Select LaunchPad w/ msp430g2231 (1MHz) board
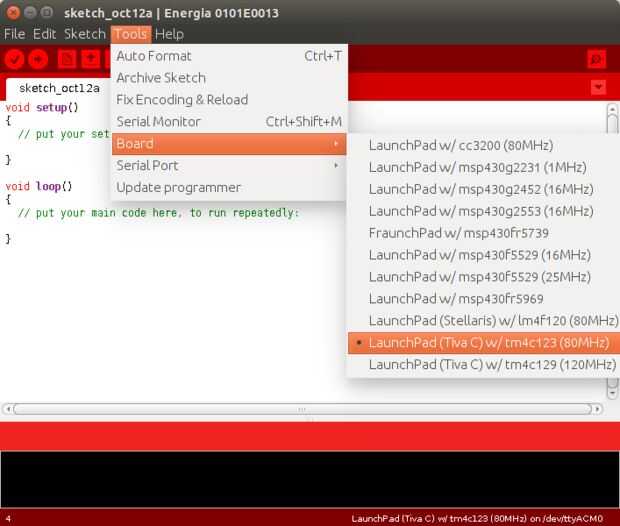This screenshot has height=526, width=620. pyautogui.click(x=484, y=167)
